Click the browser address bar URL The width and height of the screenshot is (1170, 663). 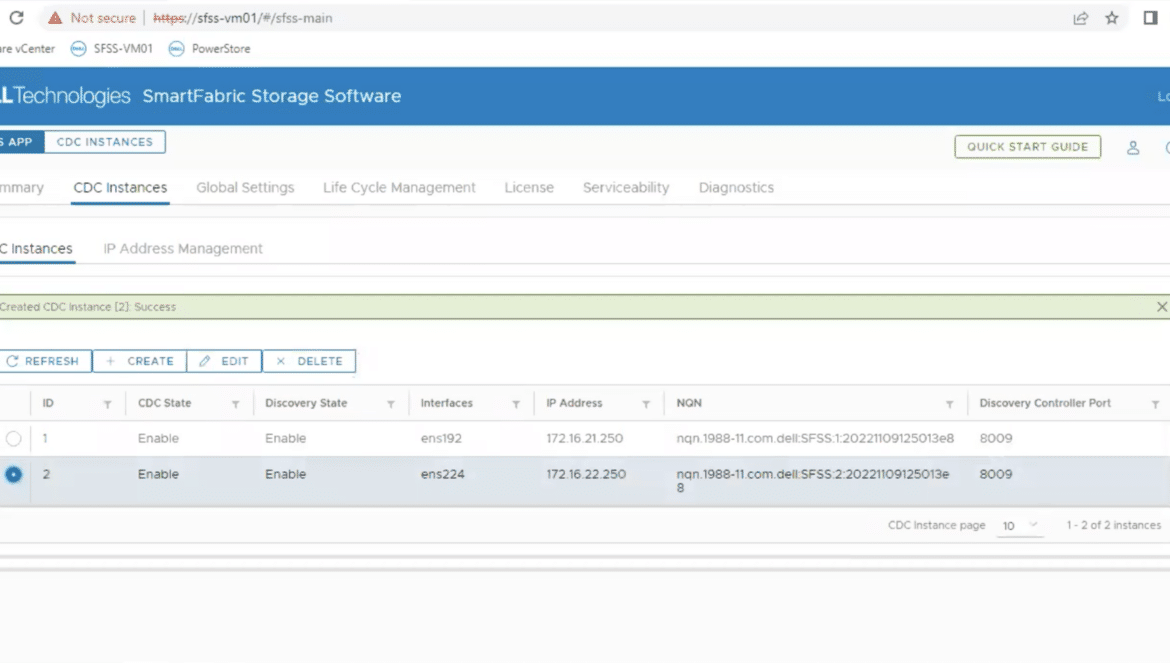(x=243, y=18)
